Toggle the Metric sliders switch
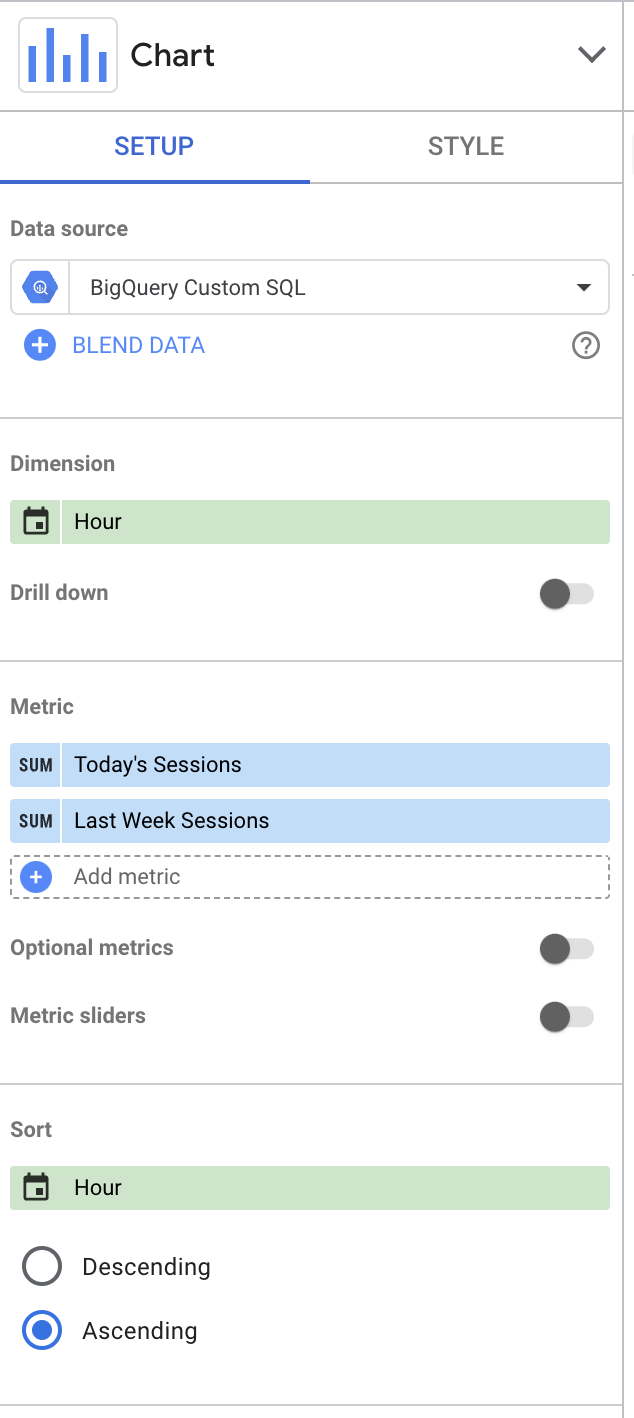This screenshot has width=634, height=1418. tap(566, 1017)
